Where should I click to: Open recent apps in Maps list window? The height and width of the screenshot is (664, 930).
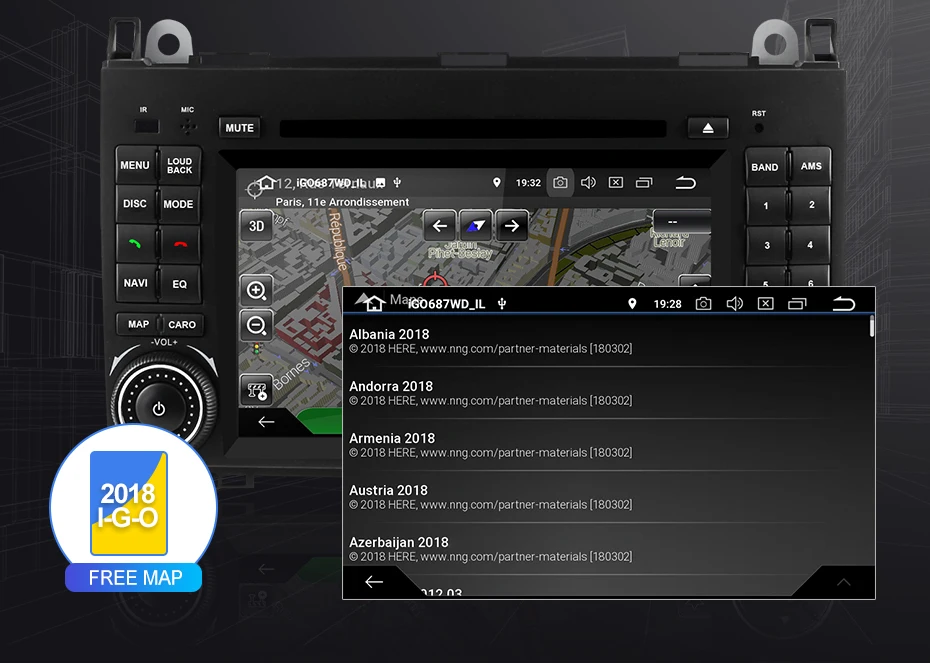(797, 304)
